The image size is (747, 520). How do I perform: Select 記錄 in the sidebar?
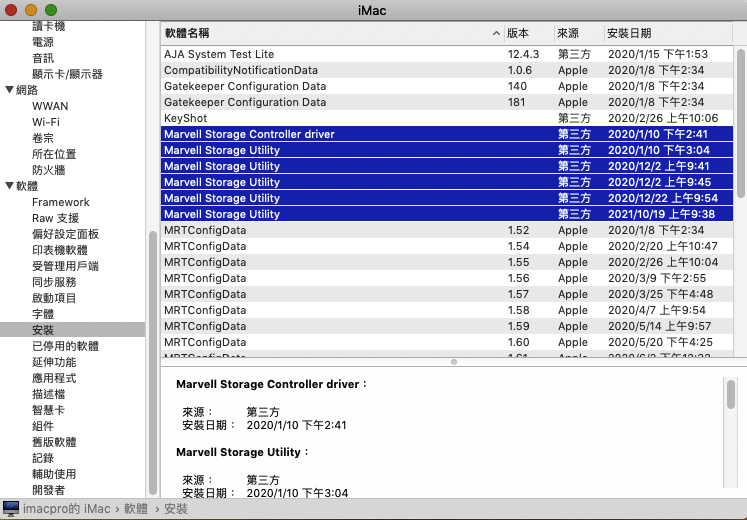point(43,458)
